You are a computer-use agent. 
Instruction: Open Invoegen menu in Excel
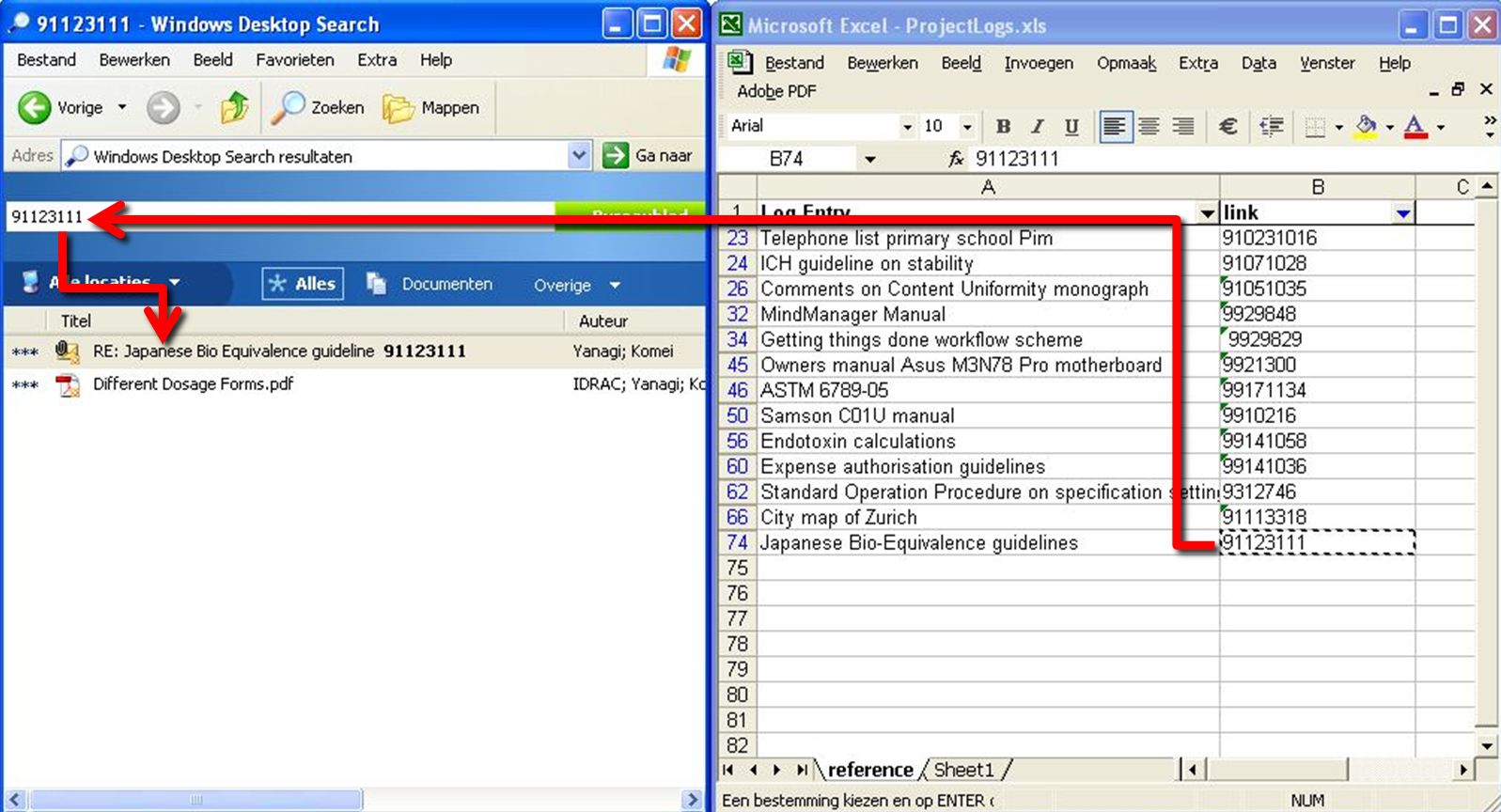pyautogui.click(x=1039, y=63)
